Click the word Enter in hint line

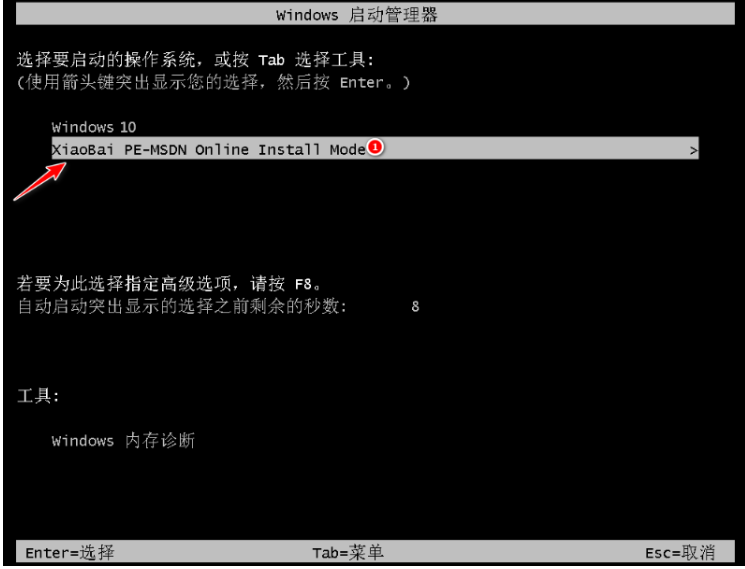(361, 83)
